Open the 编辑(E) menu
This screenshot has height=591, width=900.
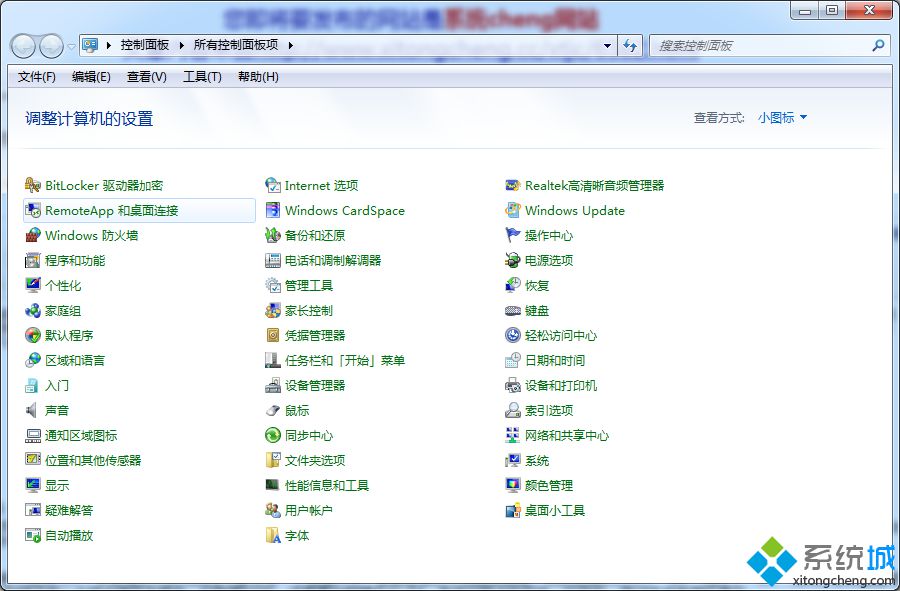tap(91, 77)
